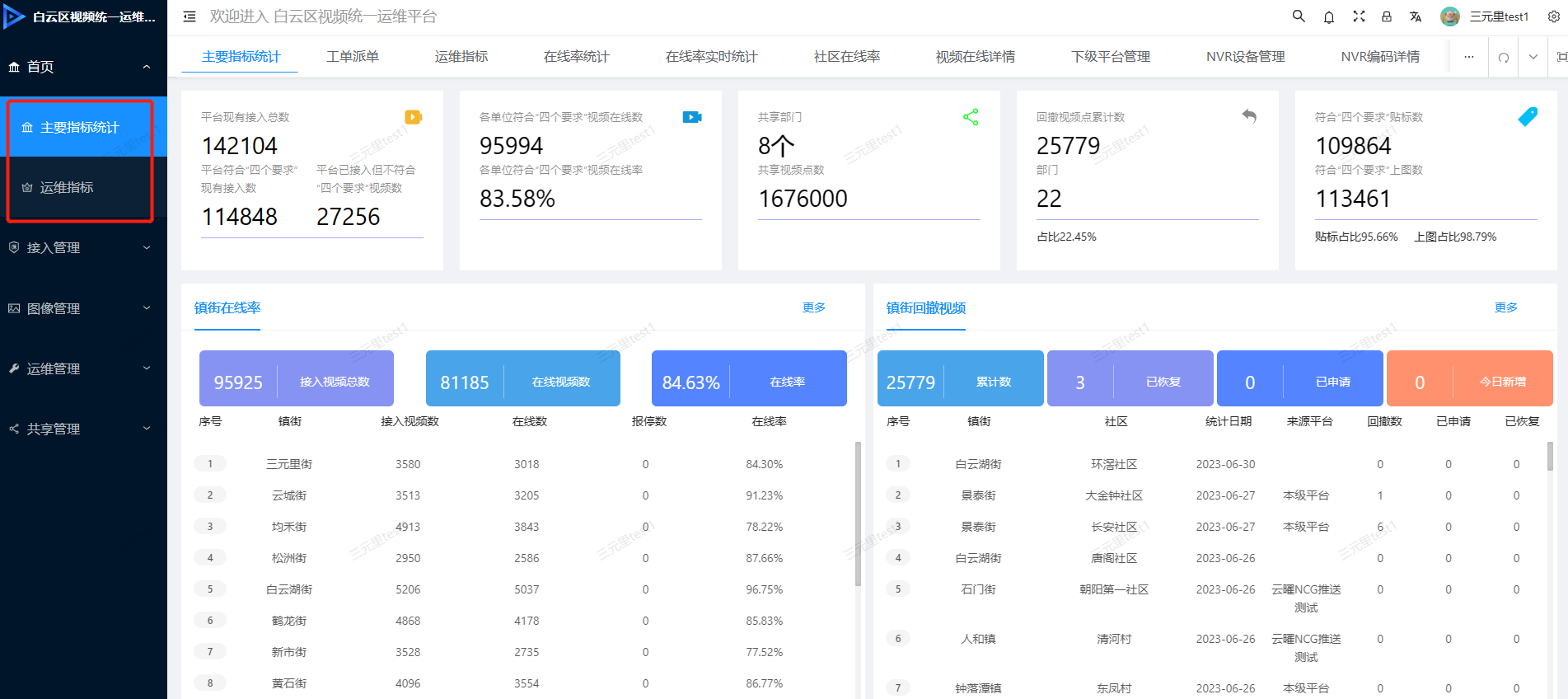Screen dimensions: 1568x699
Task: Click the 图像管理 picture icon
Action: [14, 308]
